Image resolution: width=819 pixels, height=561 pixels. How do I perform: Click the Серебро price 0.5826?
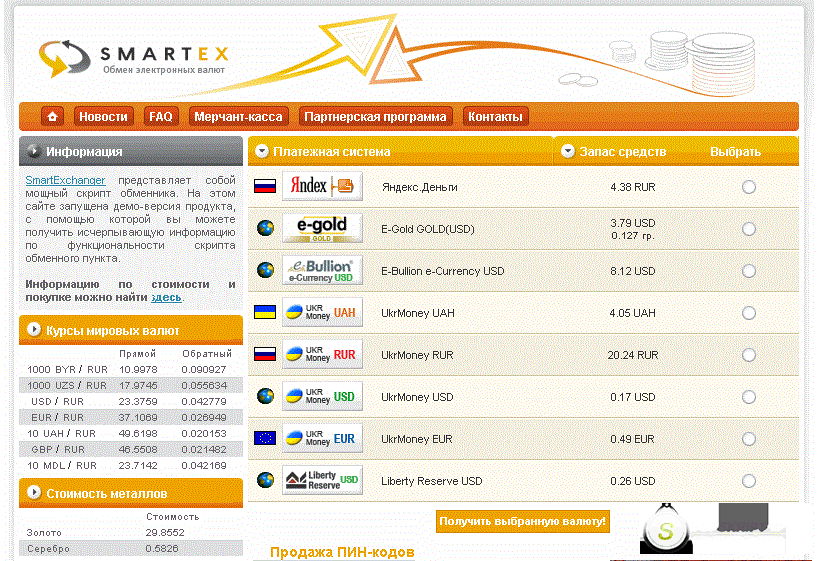[x=161, y=549]
